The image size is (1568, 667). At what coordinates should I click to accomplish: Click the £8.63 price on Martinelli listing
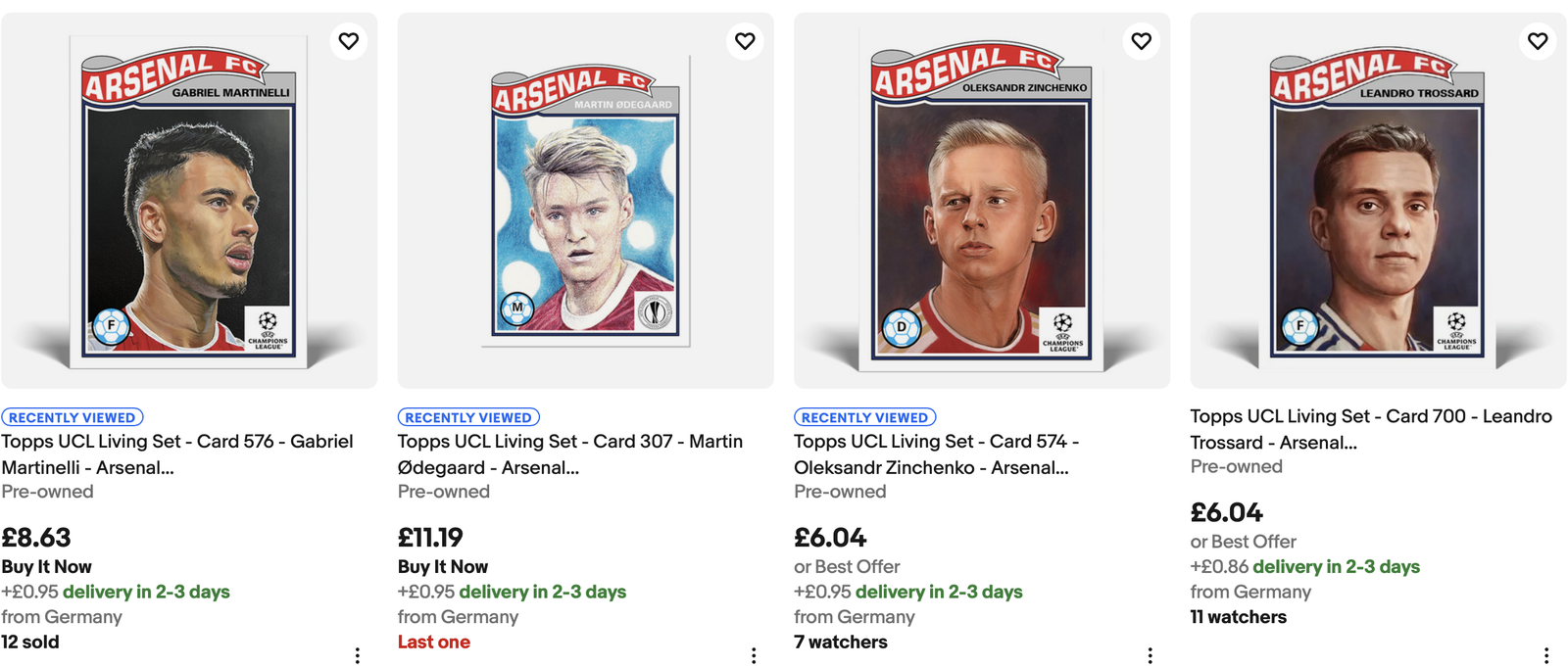coord(36,538)
